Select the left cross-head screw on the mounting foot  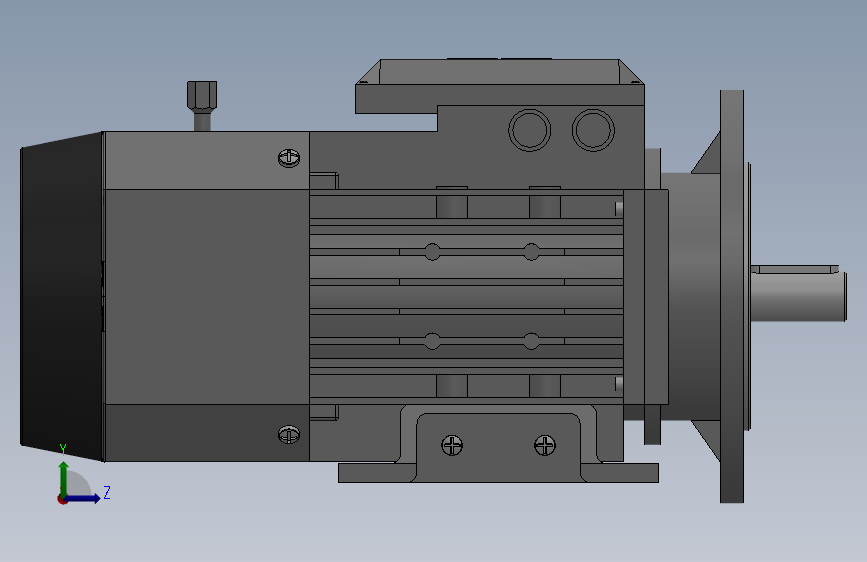(452, 445)
